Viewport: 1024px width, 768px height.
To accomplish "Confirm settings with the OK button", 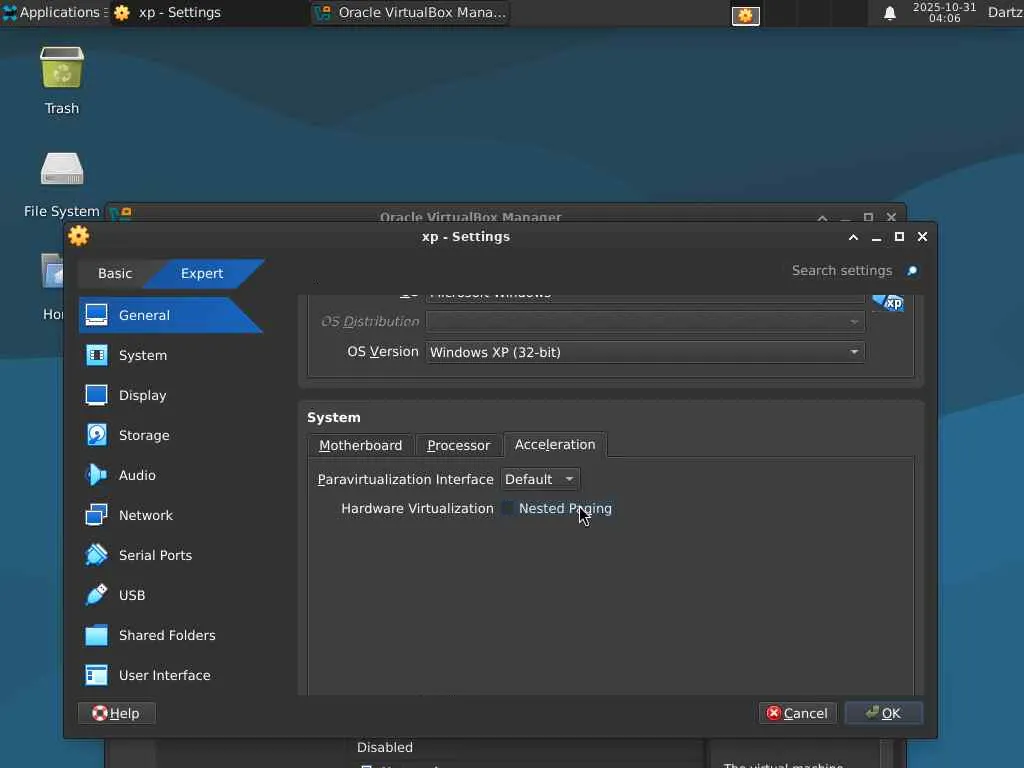I will (884, 713).
